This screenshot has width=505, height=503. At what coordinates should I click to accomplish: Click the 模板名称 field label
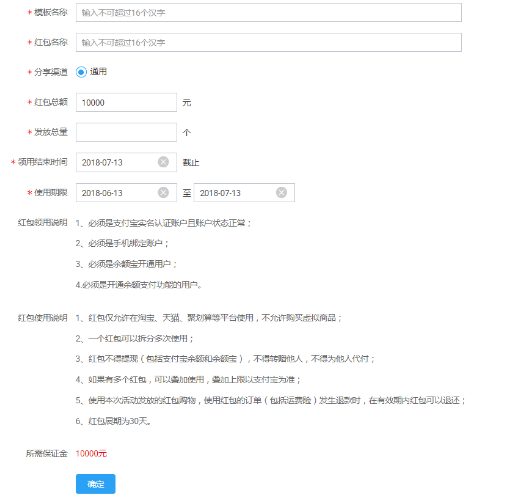pyautogui.click(x=51, y=12)
